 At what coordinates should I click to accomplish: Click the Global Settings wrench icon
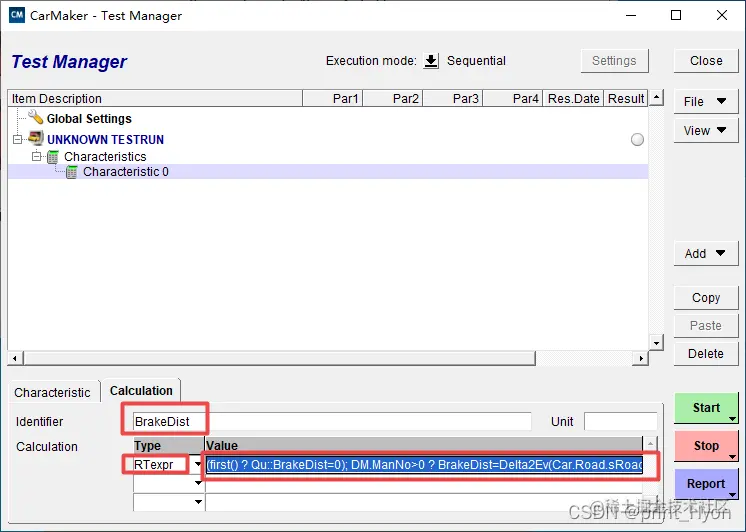(35, 117)
